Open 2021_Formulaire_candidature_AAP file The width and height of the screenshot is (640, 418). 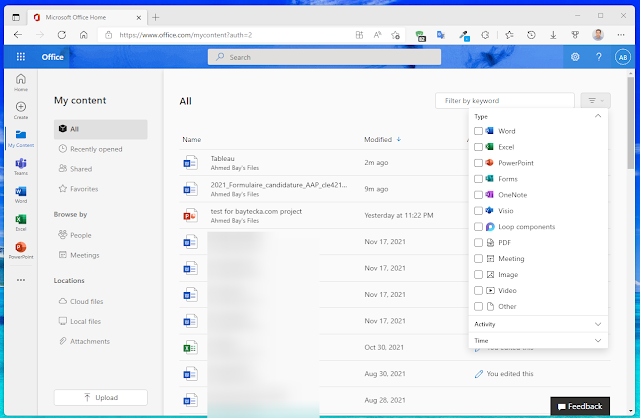(x=279, y=185)
